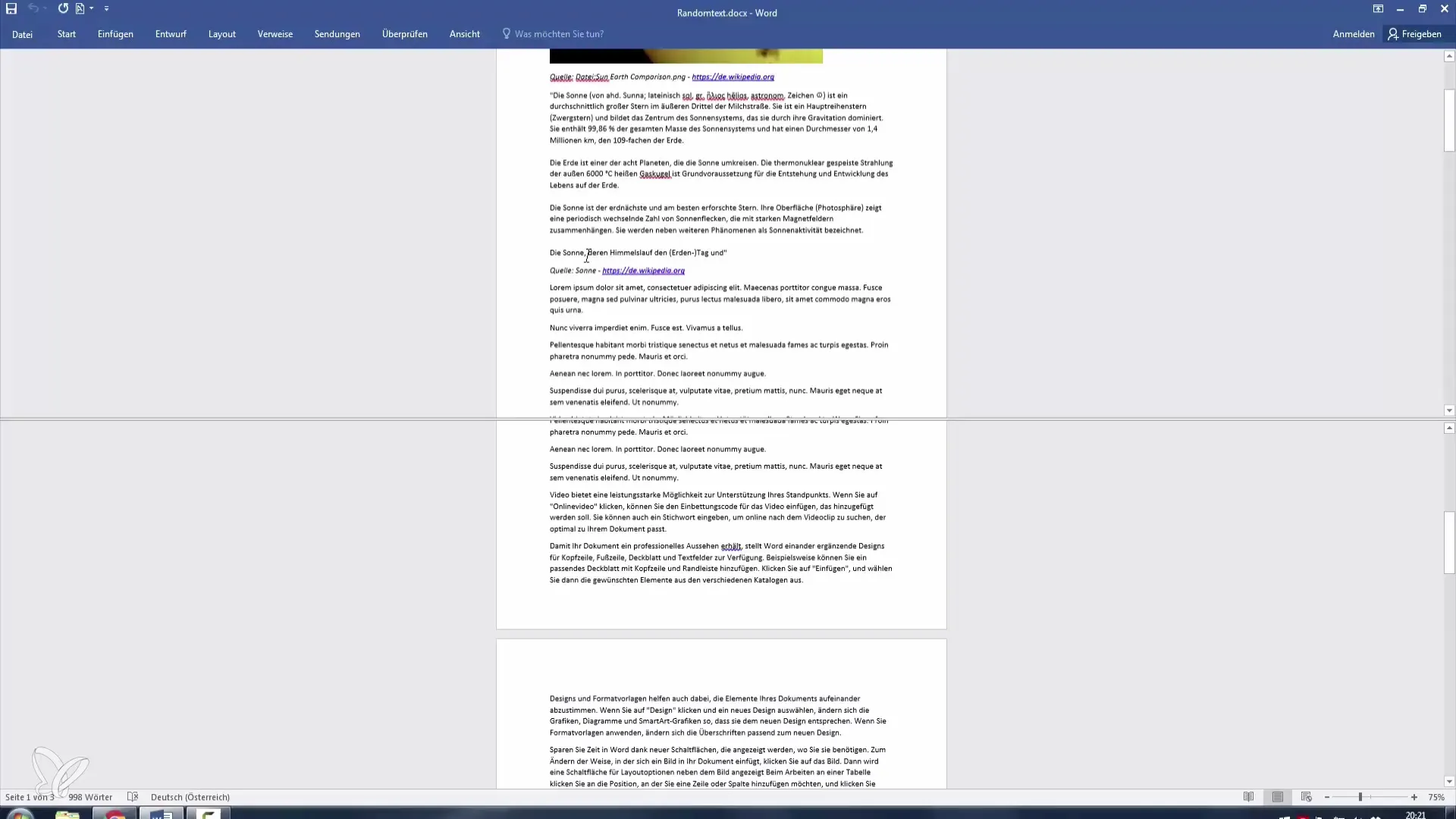Image resolution: width=1456 pixels, height=819 pixels.
Task: Click the zoom in plus button
Action: click(1414, 797)
